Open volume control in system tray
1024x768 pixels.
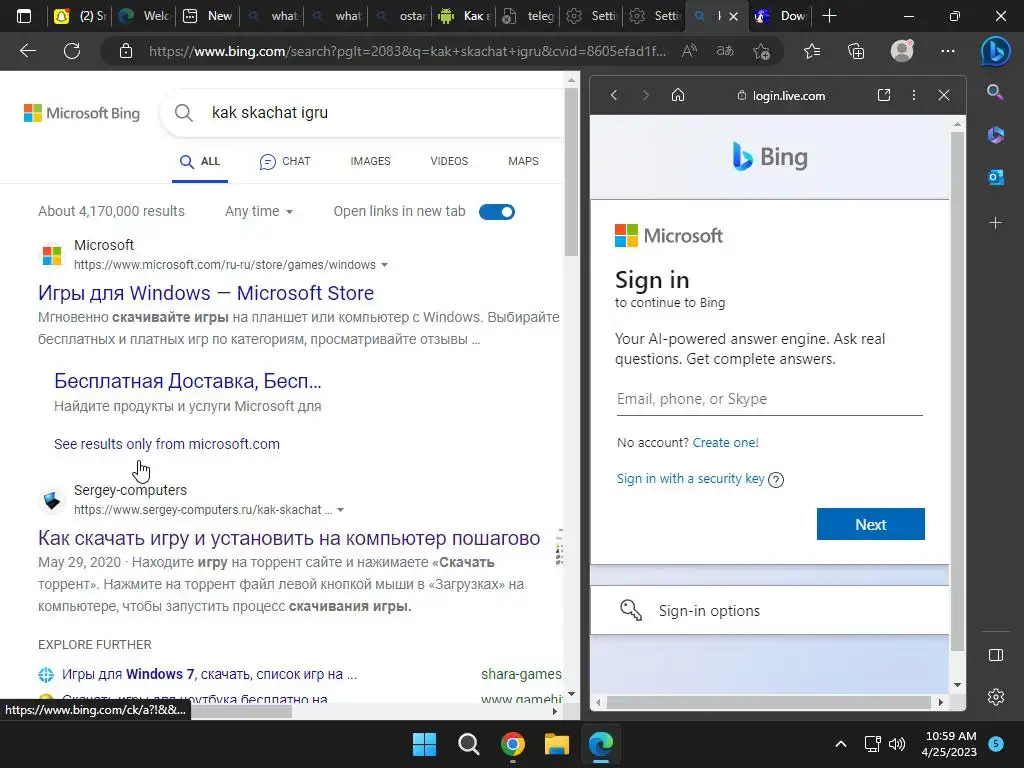click(x=897, y=744)
